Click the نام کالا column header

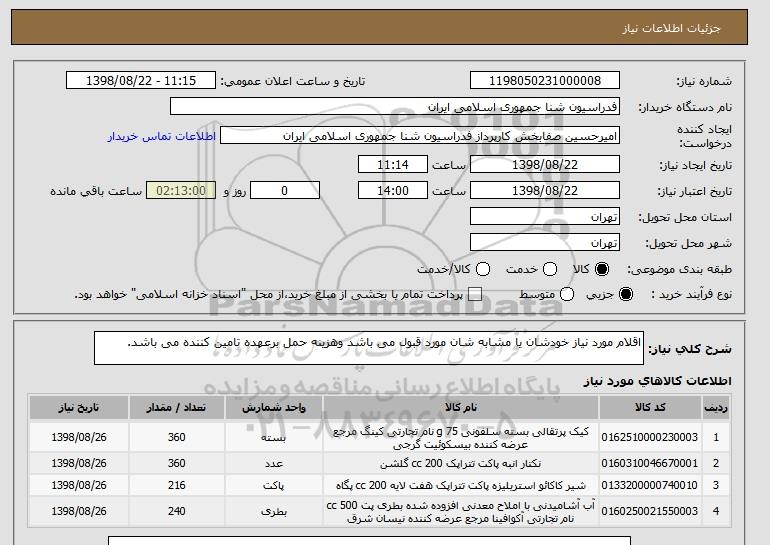coord(461,408)
